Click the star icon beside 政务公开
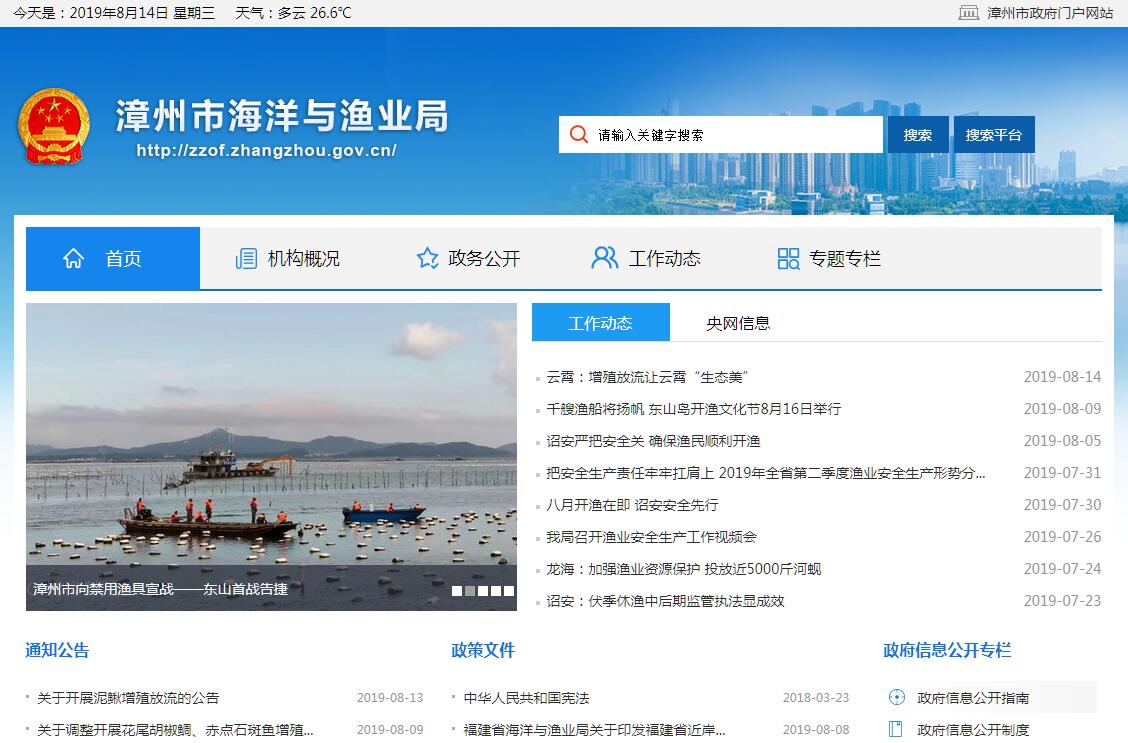Image resolution: width=1128 pixels, height=743 pixels. point(427,258)
